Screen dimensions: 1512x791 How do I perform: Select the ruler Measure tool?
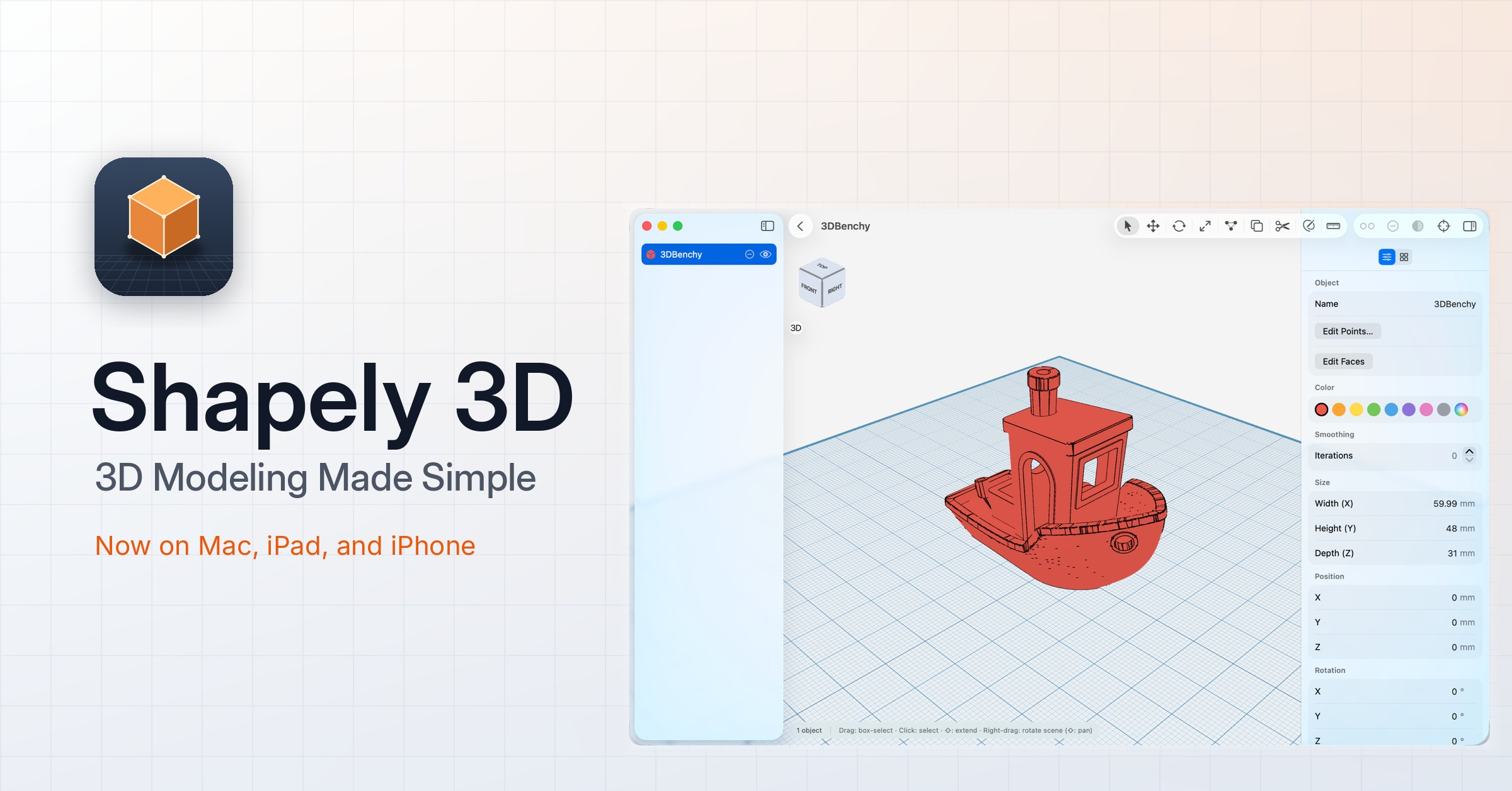[x=1333, y=226]
